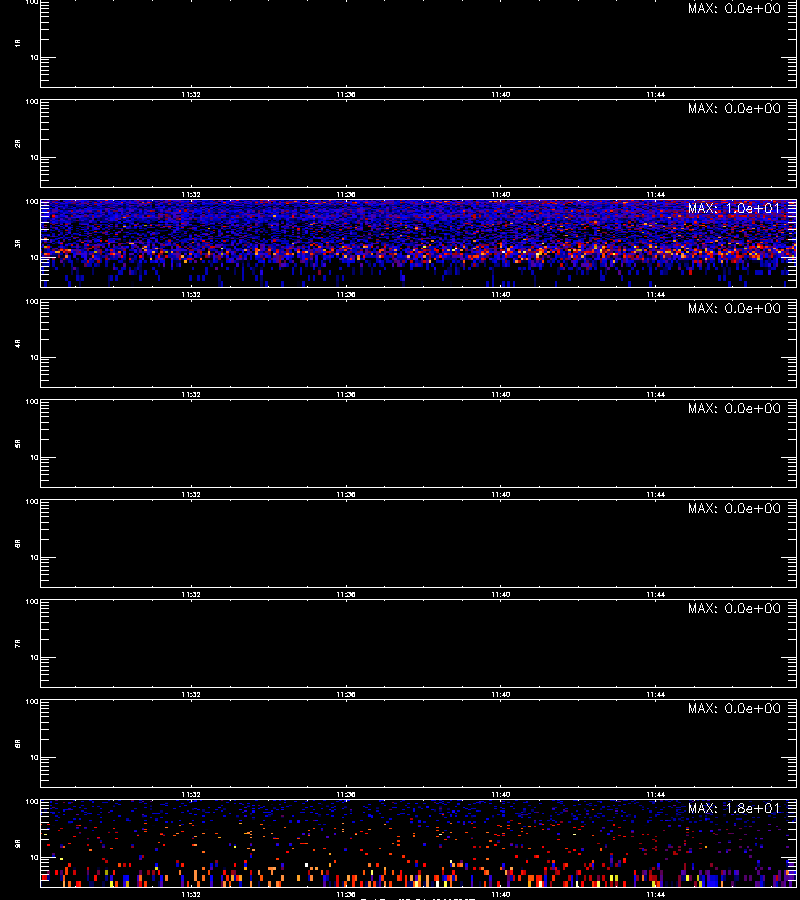Screen dimensions: 800x900
Task: Click the 11:32 time label under panel 9R
Action: [x=191, y=894]
